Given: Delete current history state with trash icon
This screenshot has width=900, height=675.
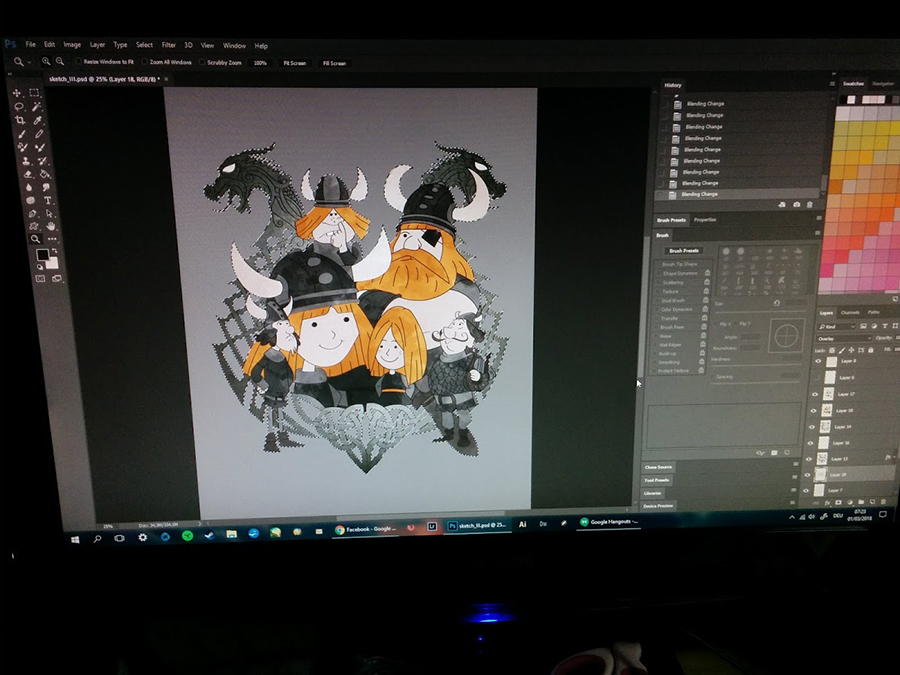Looking at the screenshot, I should click(x=809, y=205).
